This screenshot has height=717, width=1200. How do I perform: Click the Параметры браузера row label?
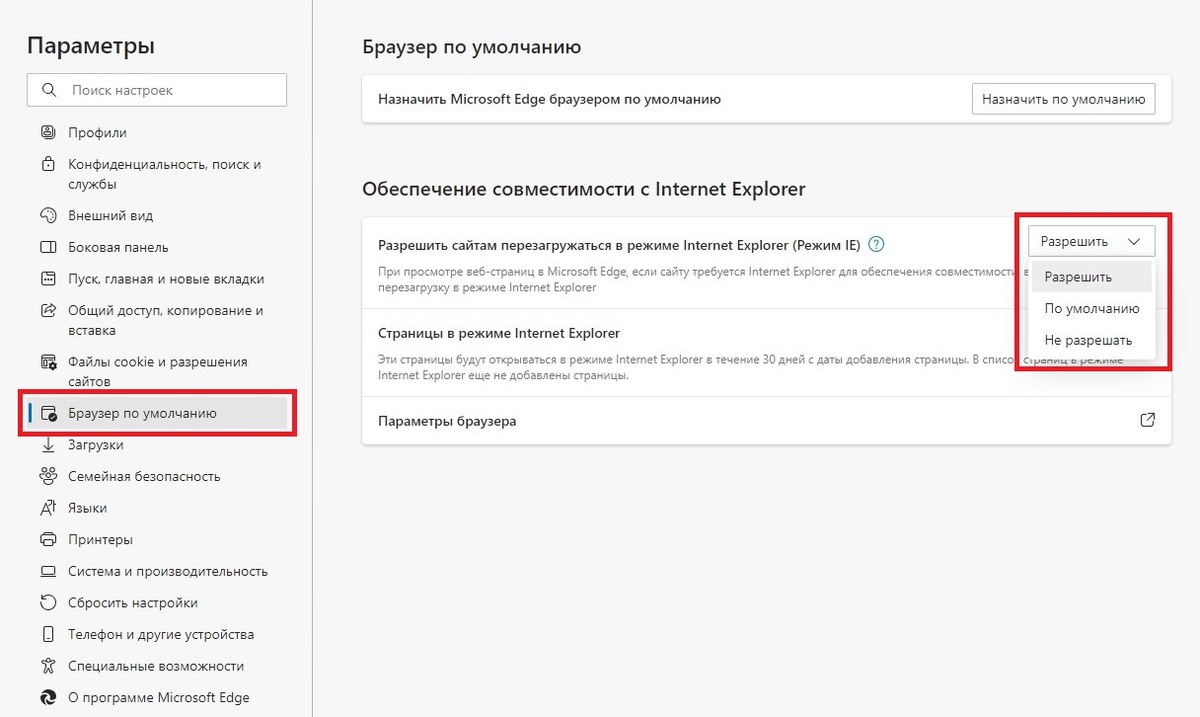click(x=447, y=421)
